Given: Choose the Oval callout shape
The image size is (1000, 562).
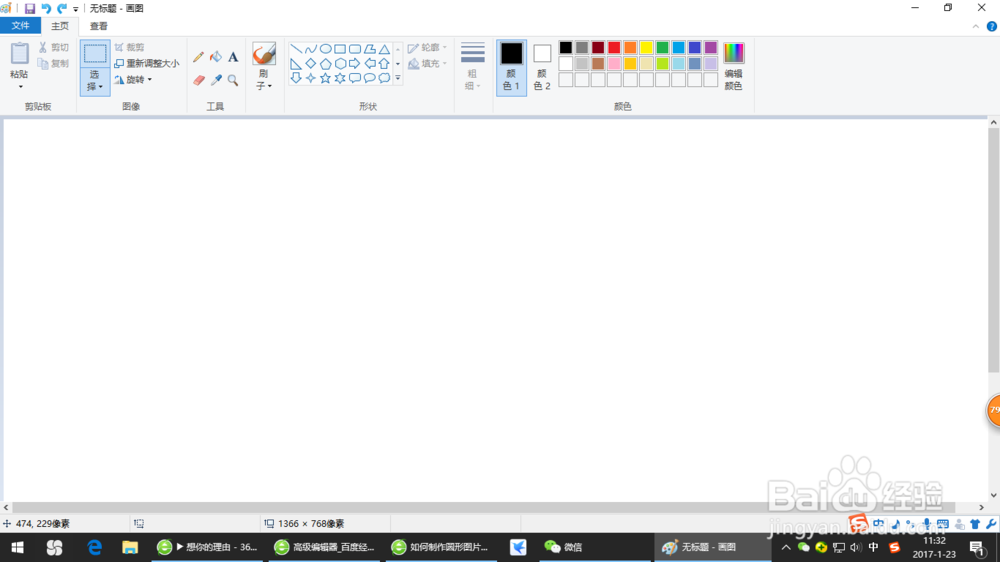Looking at the screenshot, I should pyautogui.click(x=369, y=78).
